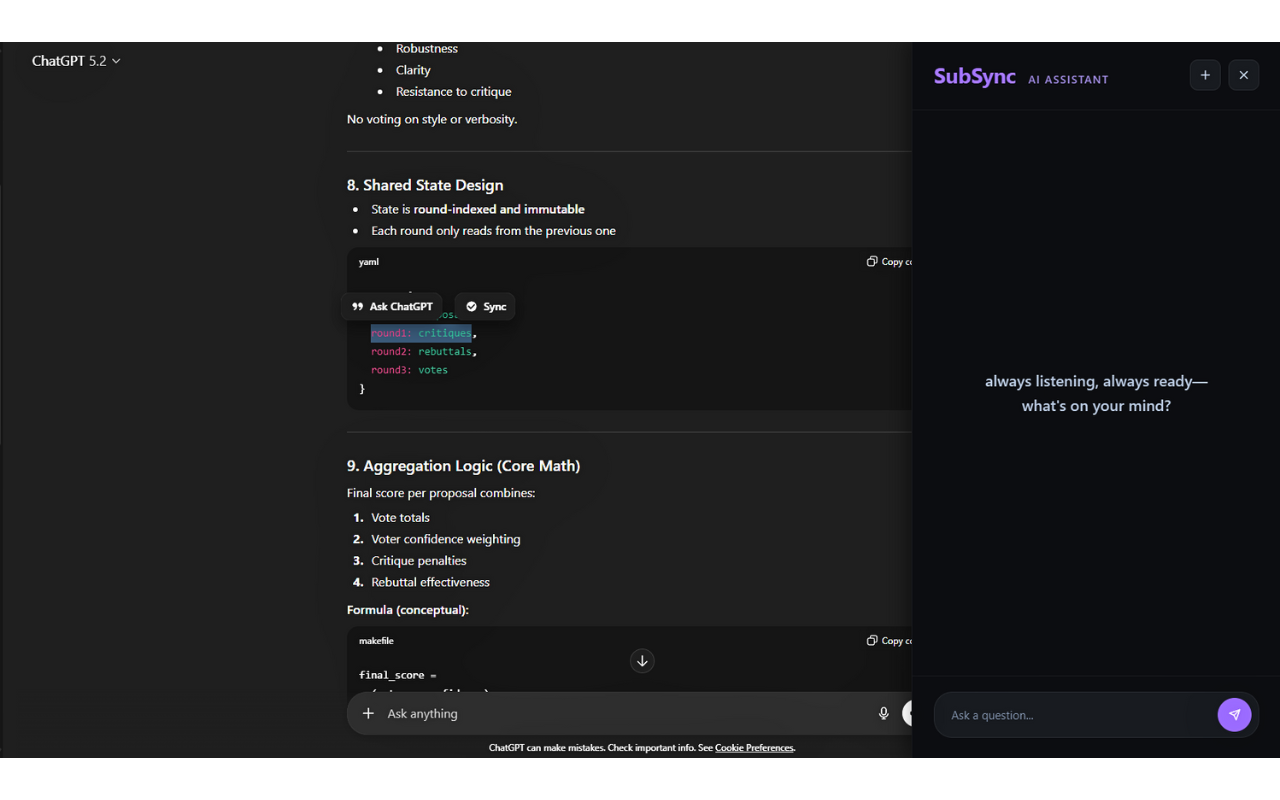
Task: Start a new SubSync chat with plus
Action: coord(1205,75)
